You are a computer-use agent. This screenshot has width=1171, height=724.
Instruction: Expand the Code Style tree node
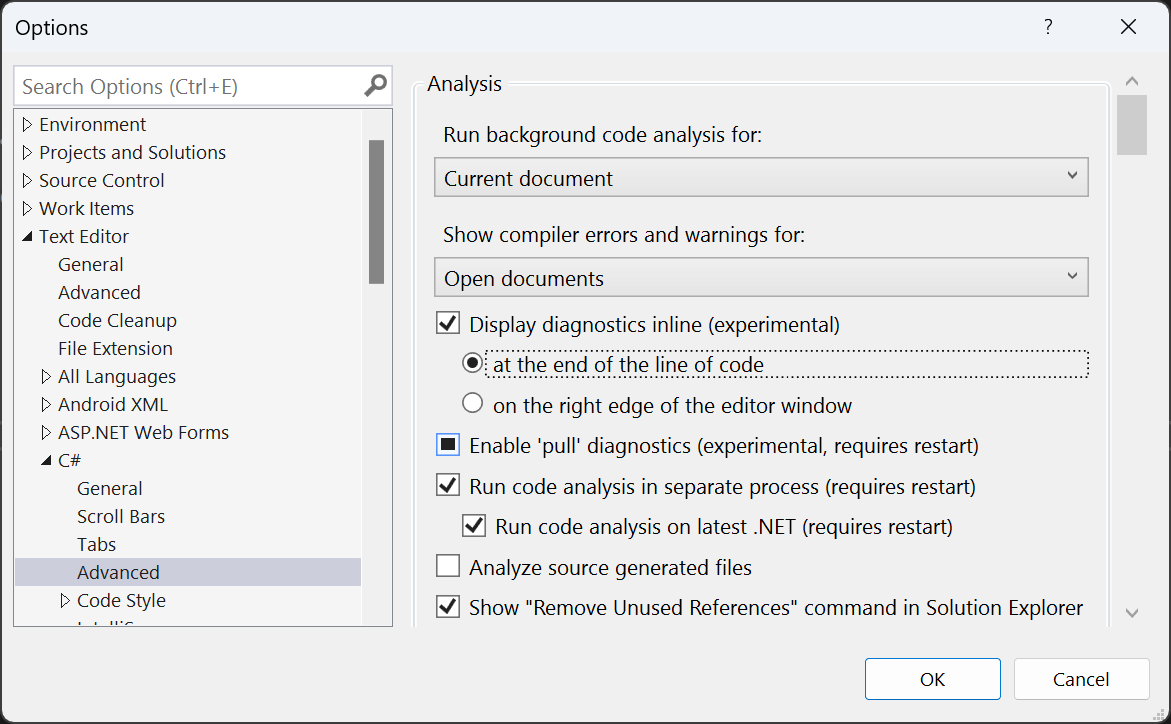[63, 600]
